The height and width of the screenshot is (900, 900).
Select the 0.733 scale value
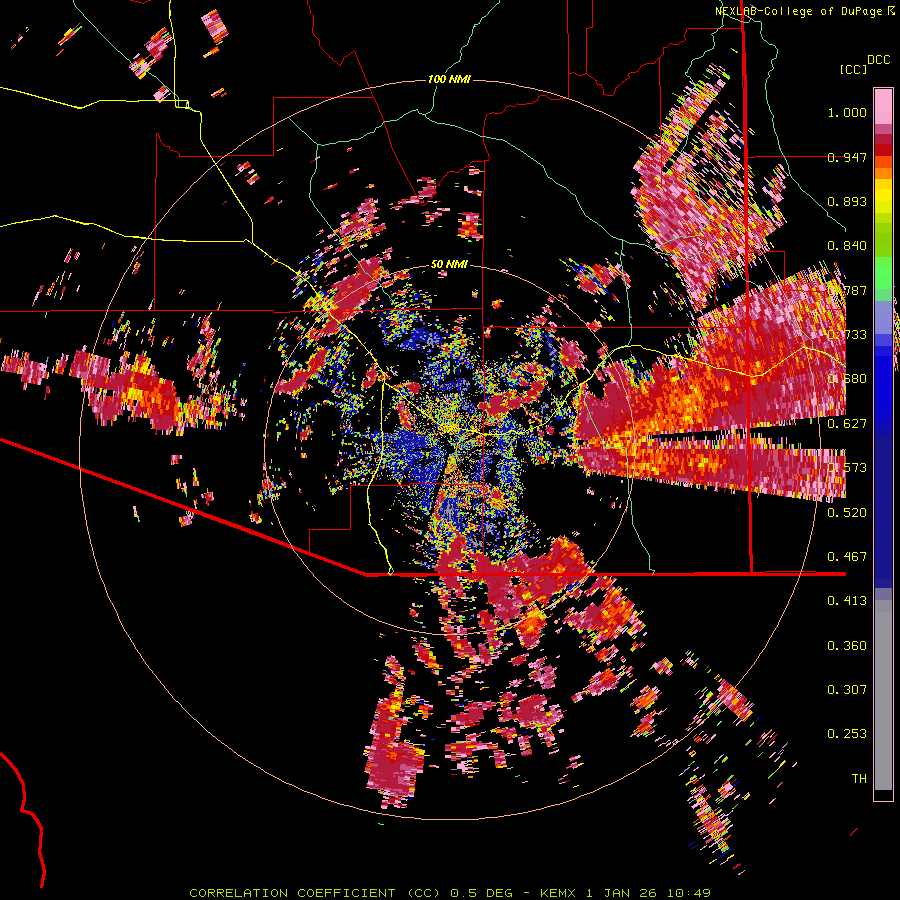847,335
